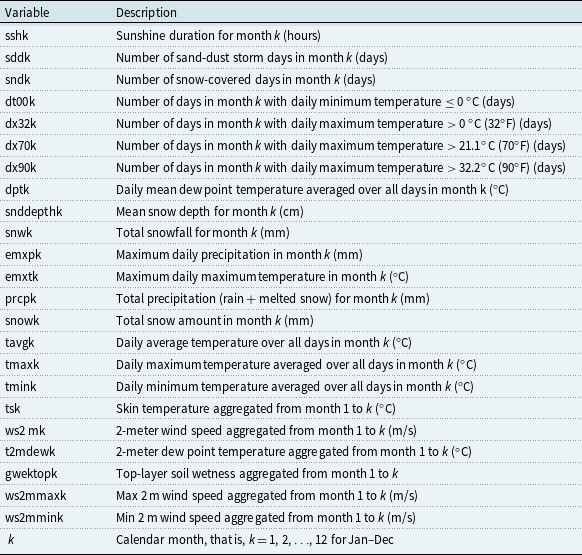Select the italic 'k' in the Variable column
The image size is (582, 555).
(11, 539)
